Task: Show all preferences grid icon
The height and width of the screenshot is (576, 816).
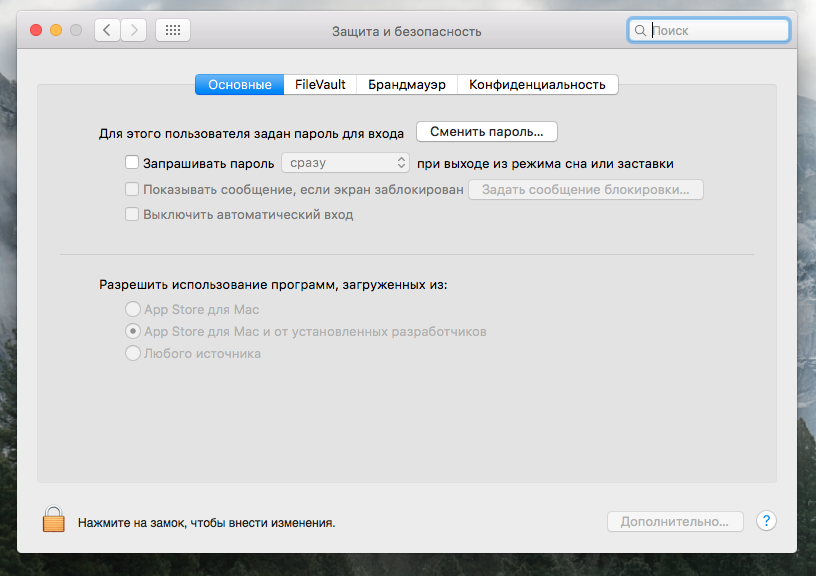Action: pos(173,30)
